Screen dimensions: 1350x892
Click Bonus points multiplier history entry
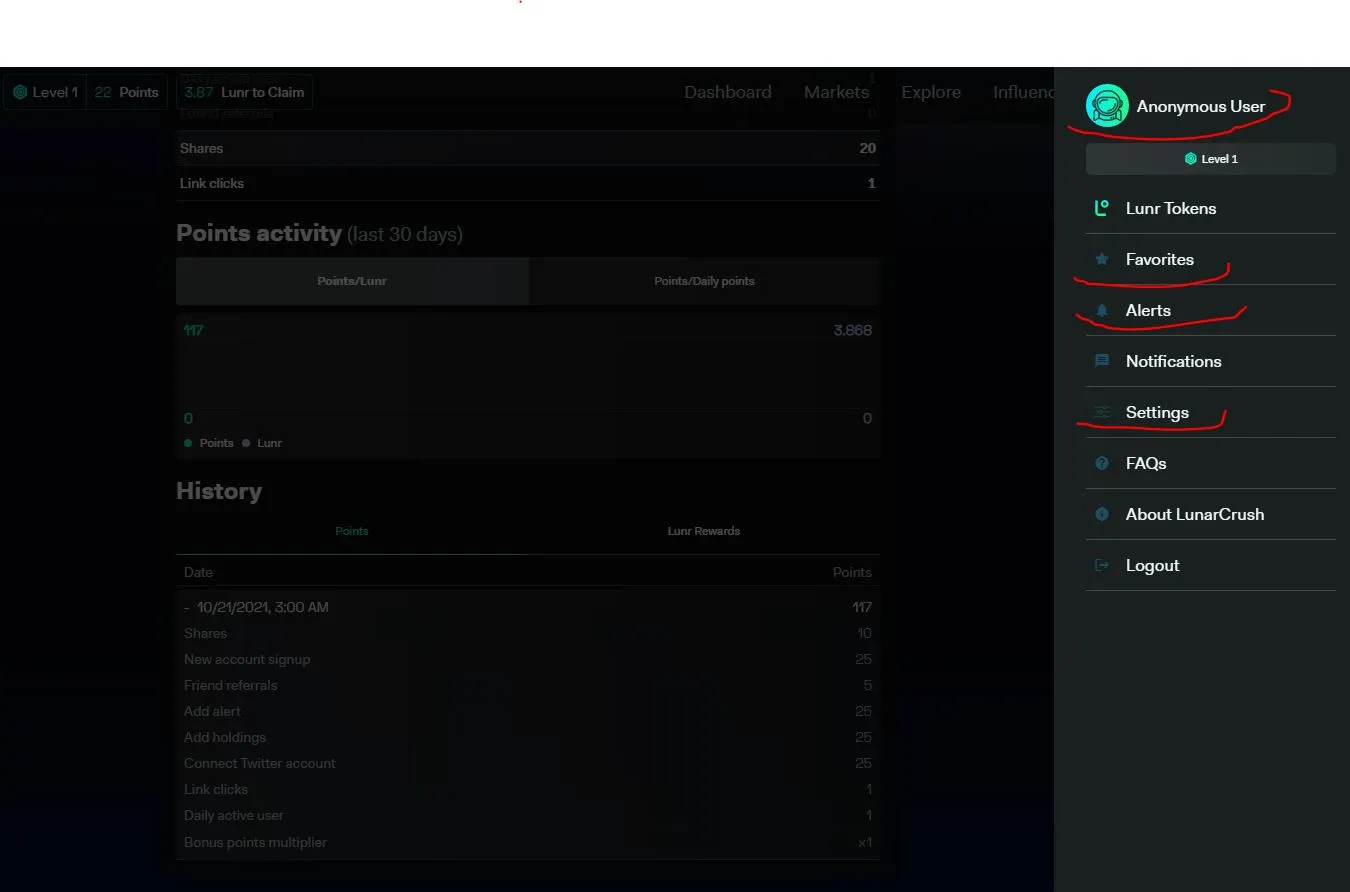(528, 842)
